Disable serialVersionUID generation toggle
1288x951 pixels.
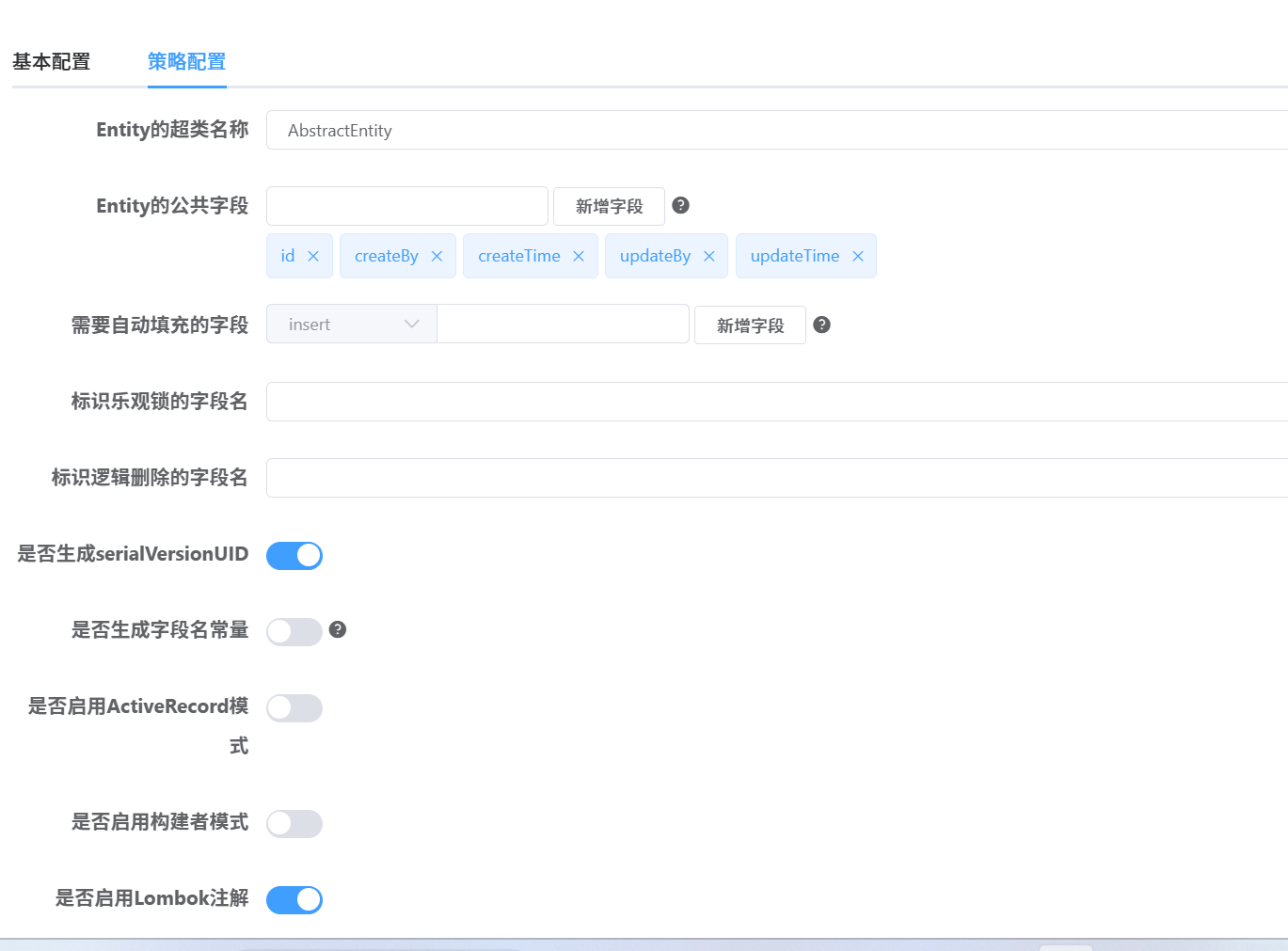pos(294,555)
